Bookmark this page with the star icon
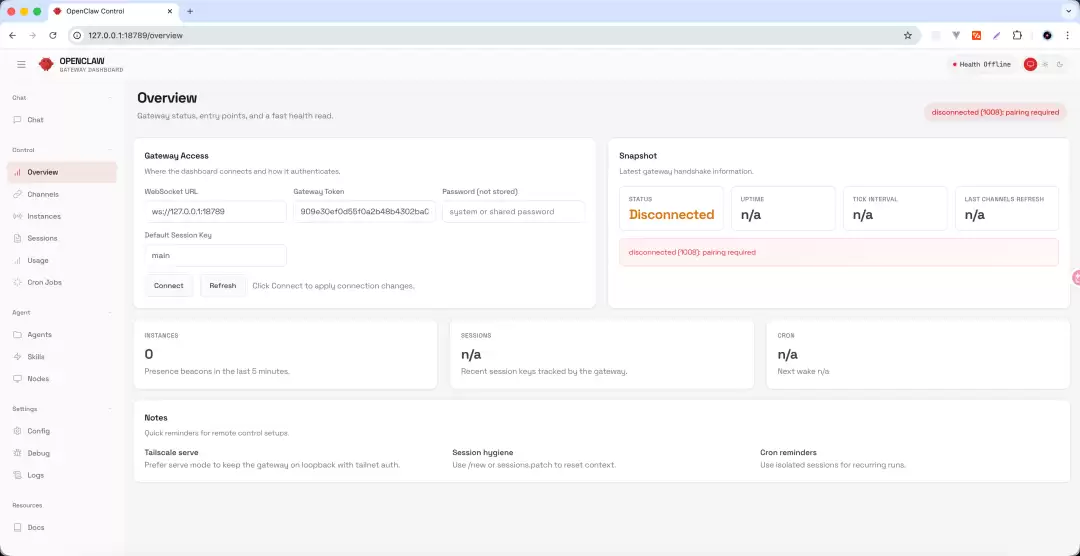 [907, 35]
